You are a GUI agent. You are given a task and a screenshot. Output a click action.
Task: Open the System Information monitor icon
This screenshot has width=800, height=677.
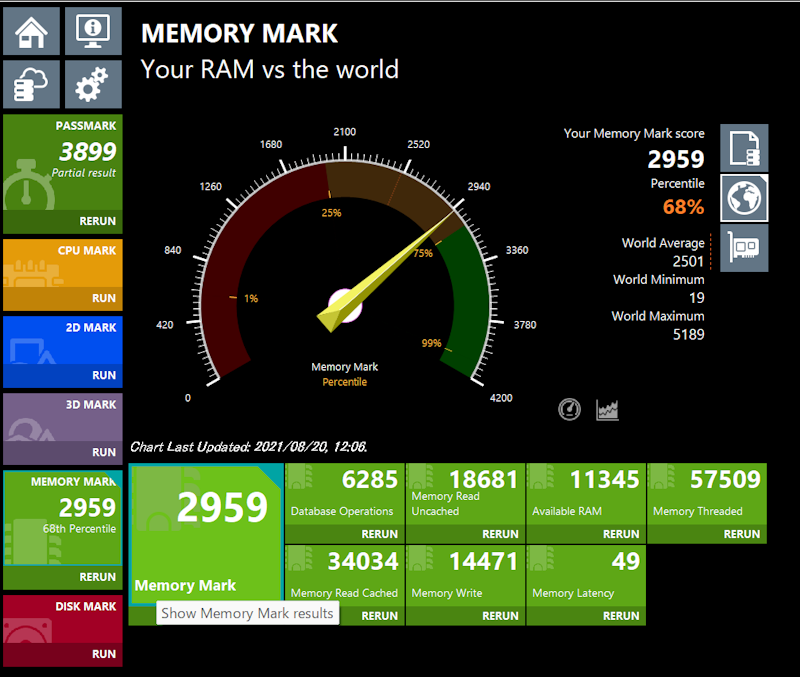coord(93,31)
